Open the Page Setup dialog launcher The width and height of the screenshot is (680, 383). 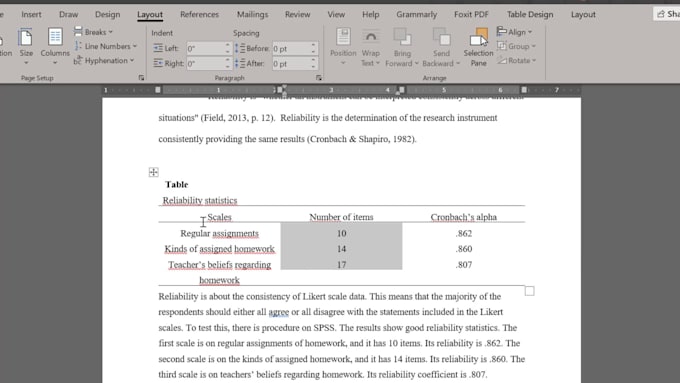point(141,78)
